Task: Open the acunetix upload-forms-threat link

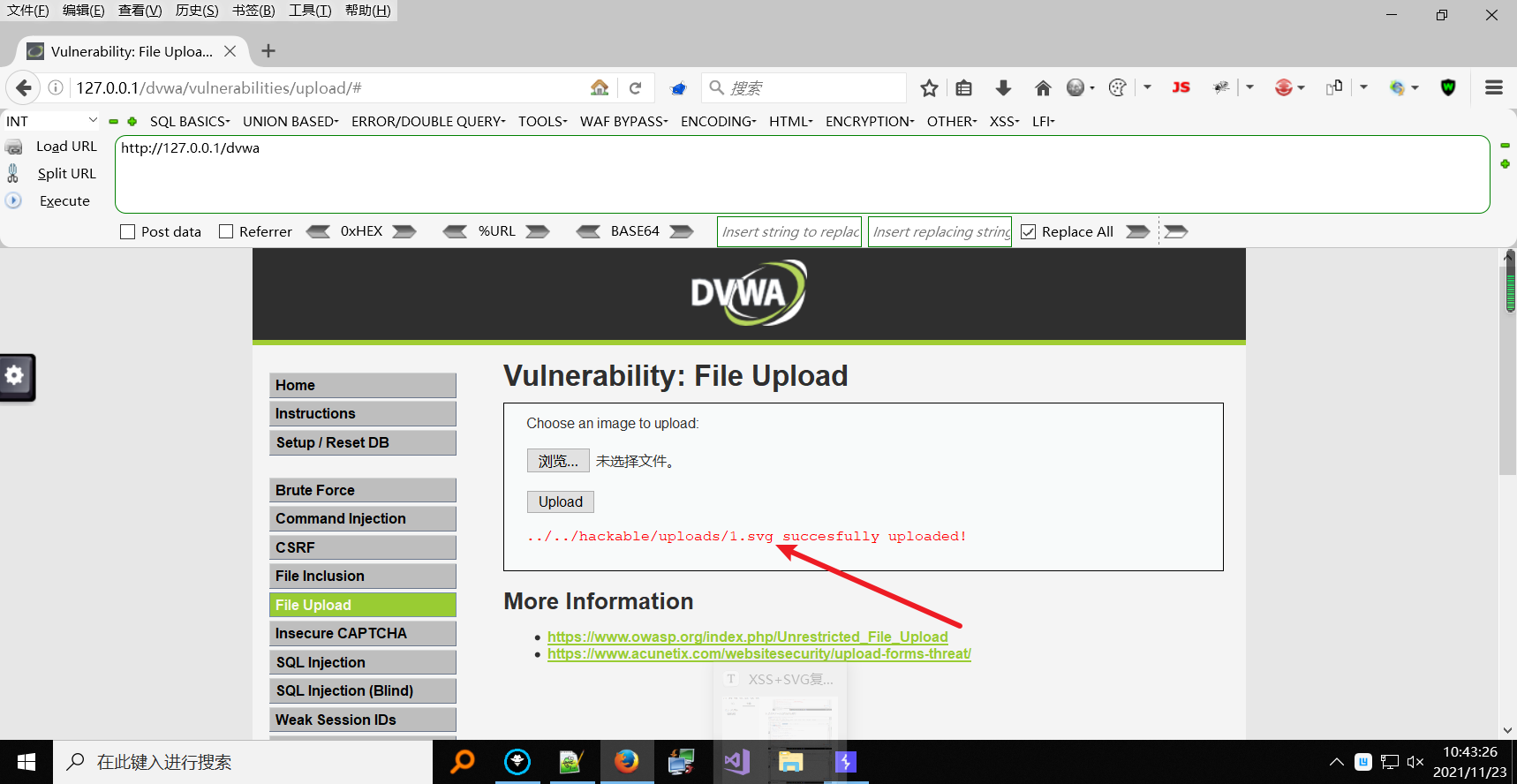Action: click(x=759, y=653)
